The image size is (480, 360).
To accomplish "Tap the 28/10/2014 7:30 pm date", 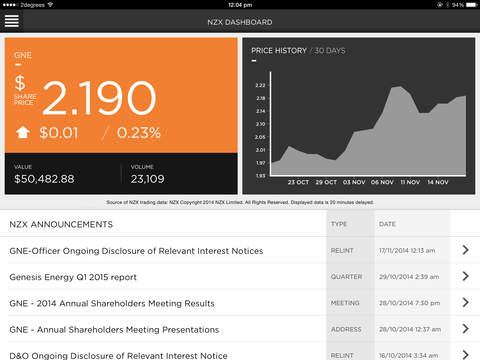I will 409,303.
